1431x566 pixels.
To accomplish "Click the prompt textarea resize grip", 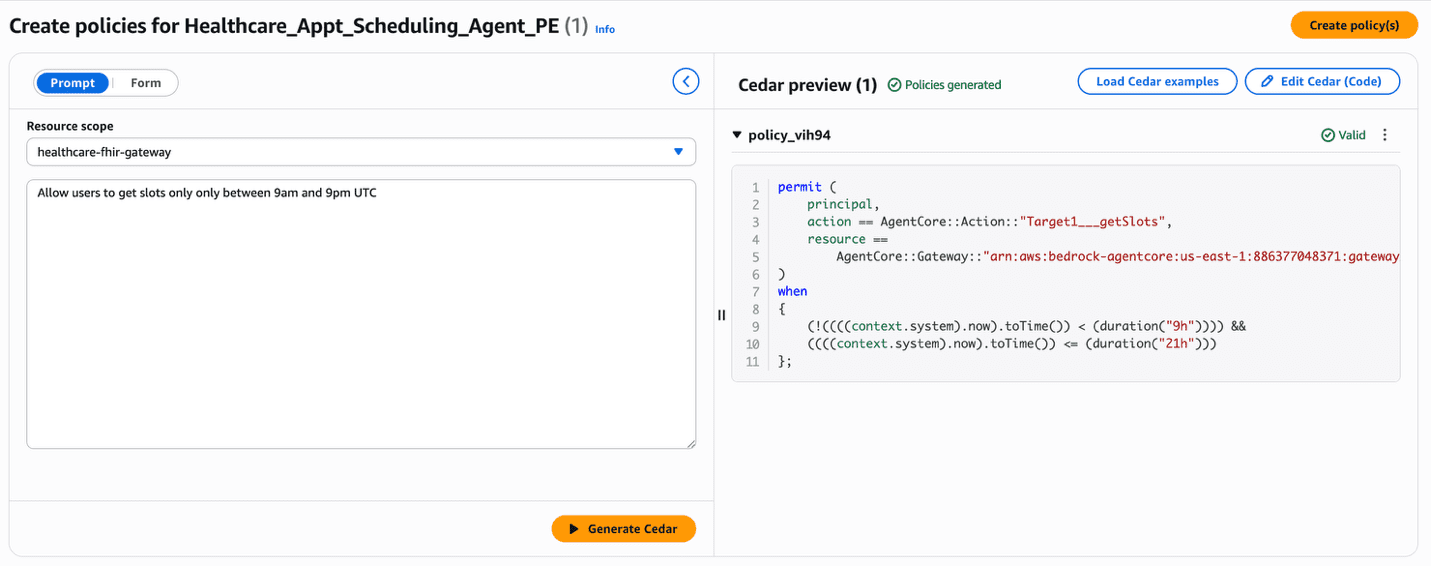I will tap(690, 443).
